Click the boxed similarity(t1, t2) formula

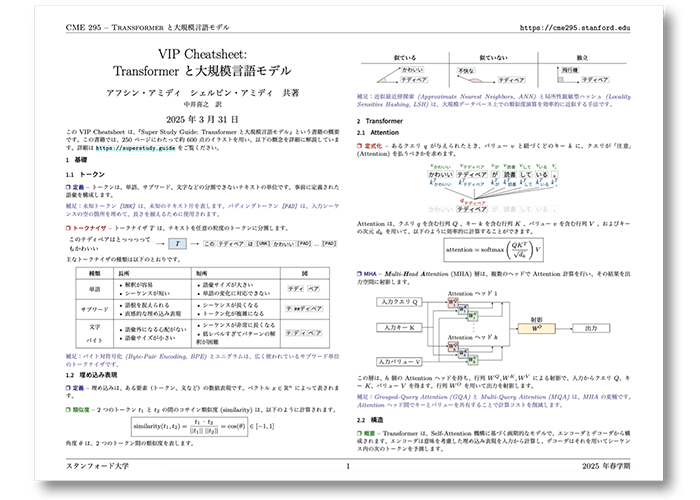(189, 427)
